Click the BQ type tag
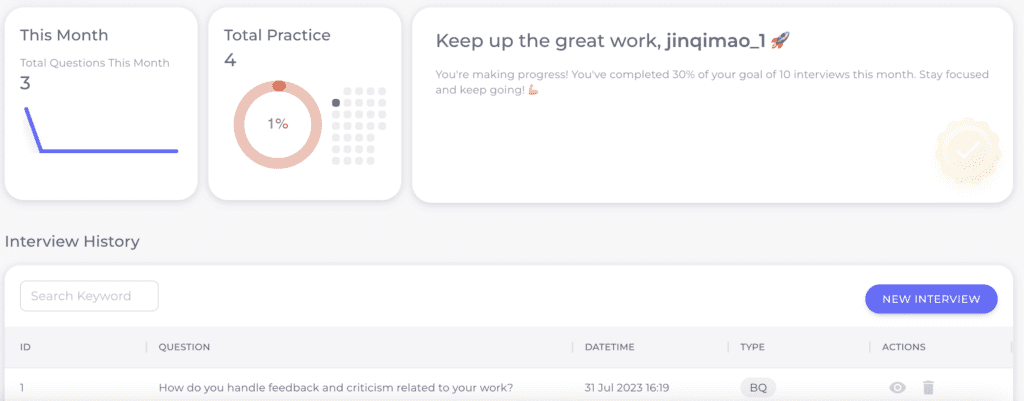 [758, 388]
